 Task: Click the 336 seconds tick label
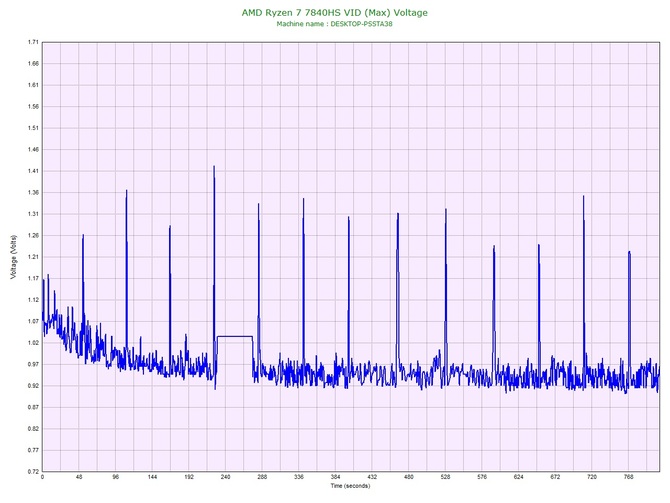coord(299,477)
